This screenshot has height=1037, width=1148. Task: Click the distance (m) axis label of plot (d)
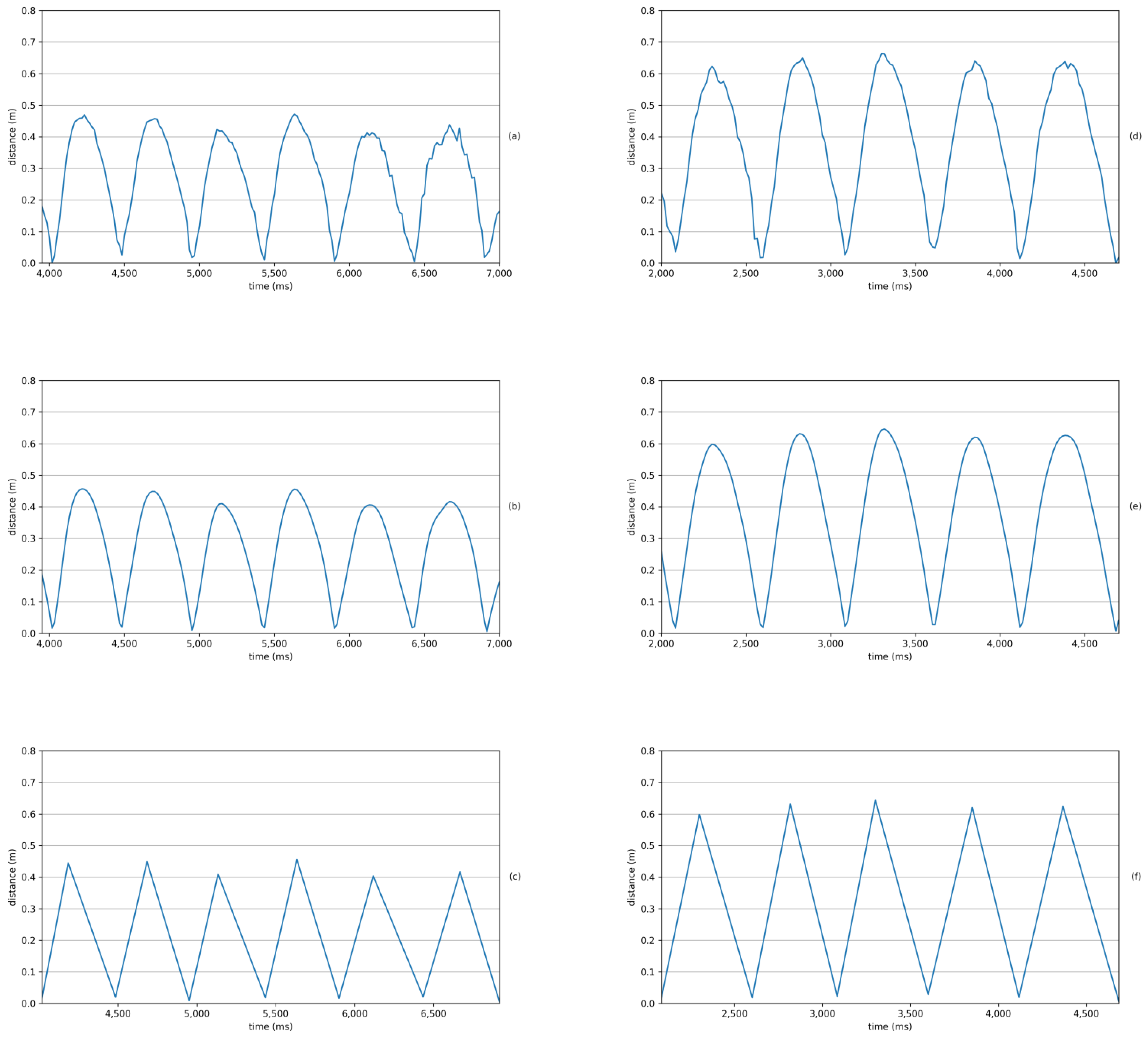(631, 137)
